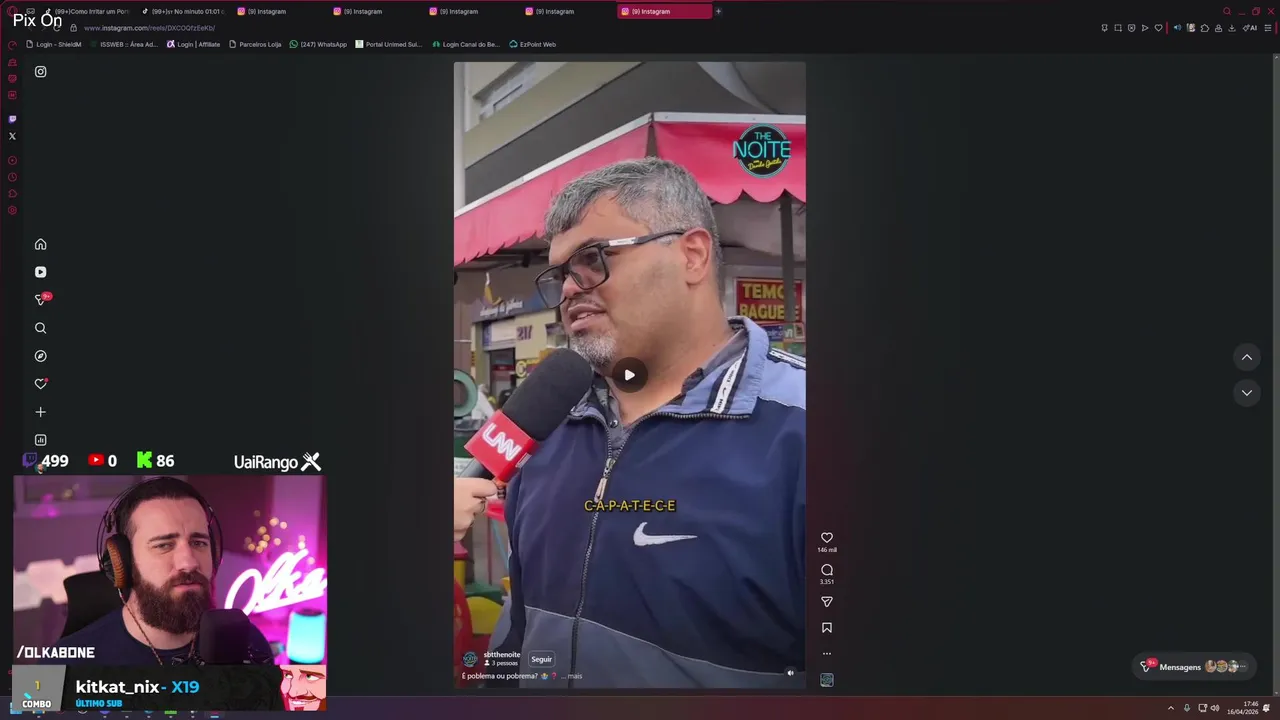Toggle the browser tab audio speaker icon
The width and height of the screenshot is (1280, 720).
click(1177, 28)
